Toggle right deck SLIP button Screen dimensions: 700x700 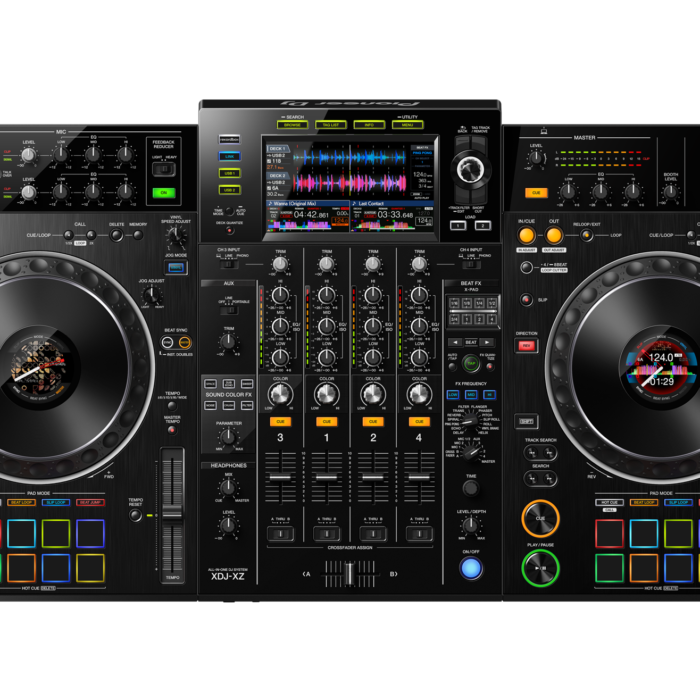tap(526, 300)
